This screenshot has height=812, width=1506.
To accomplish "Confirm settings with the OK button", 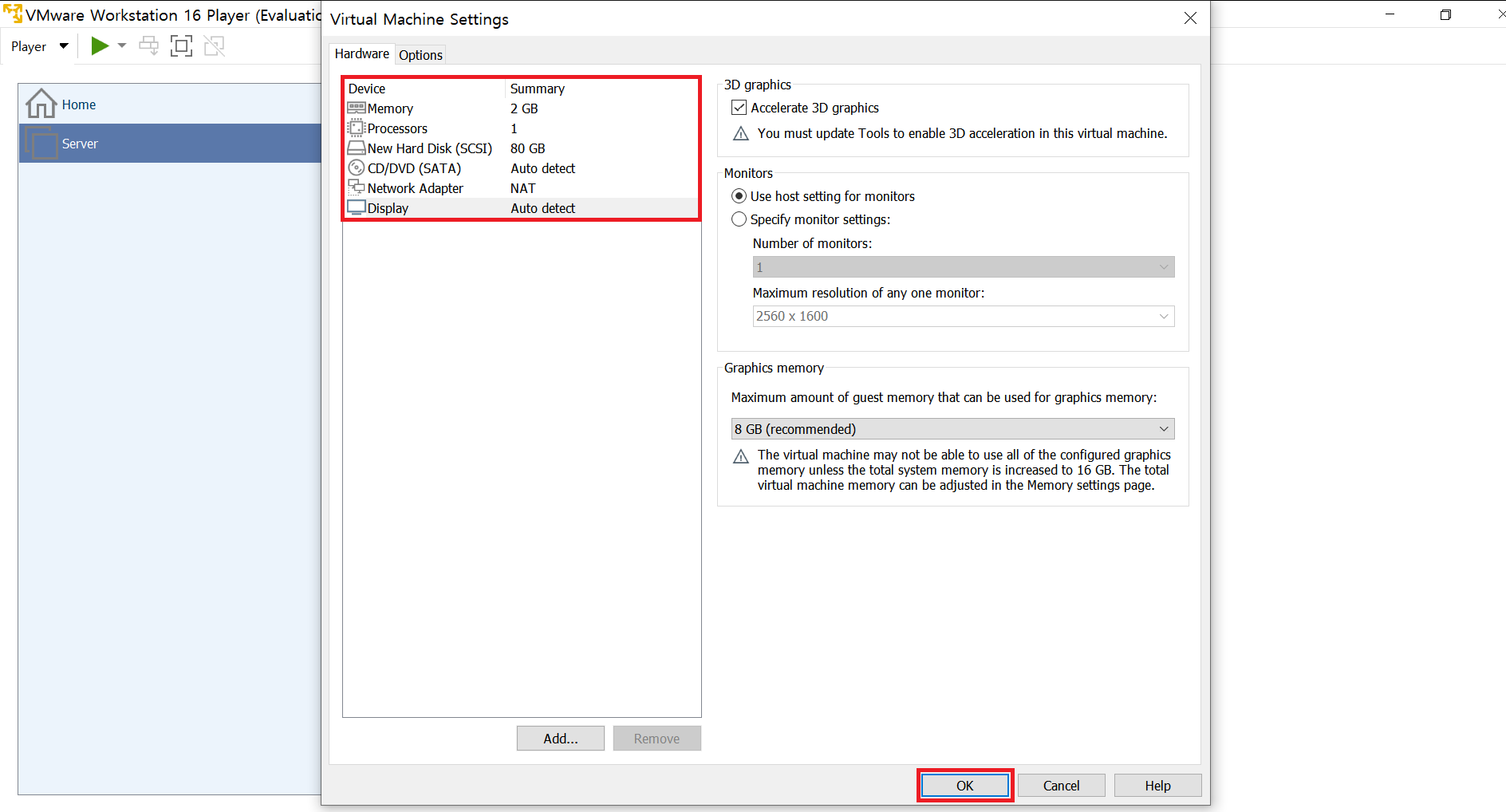I will pyautogui.click(x=965, y=786).
